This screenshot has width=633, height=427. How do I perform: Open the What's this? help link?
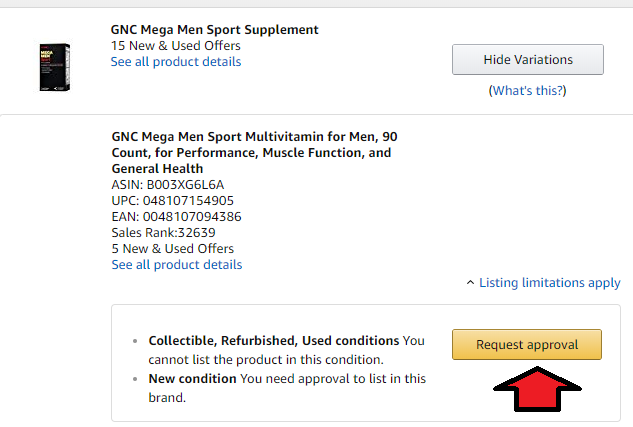point(527,91)
